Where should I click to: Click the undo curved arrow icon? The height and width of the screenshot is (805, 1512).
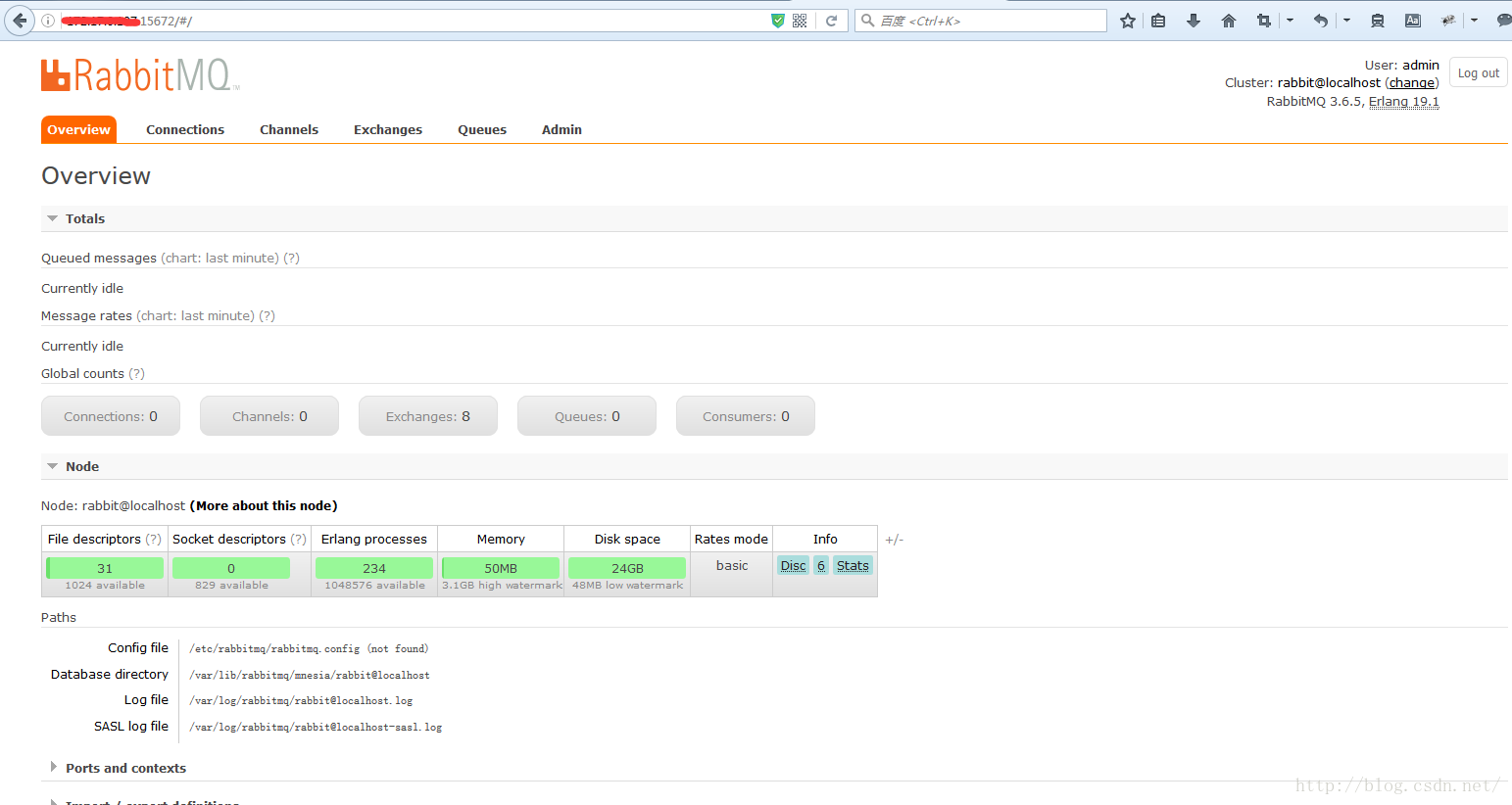pyautogui.click(x=1321, y=21)
